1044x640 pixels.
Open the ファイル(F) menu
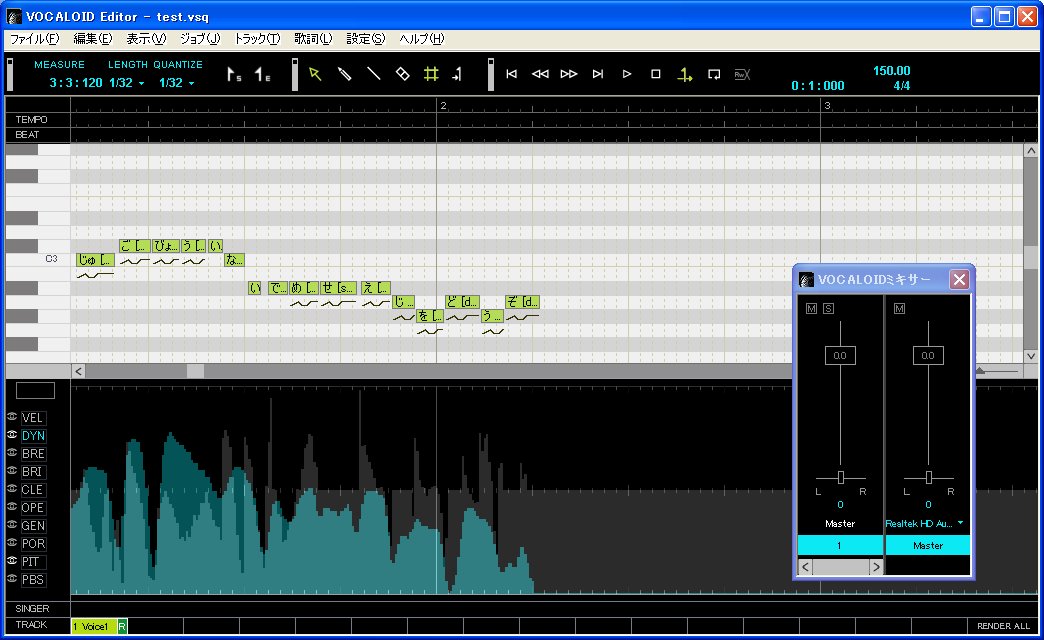pyautogui.click(x=35, y=39)
